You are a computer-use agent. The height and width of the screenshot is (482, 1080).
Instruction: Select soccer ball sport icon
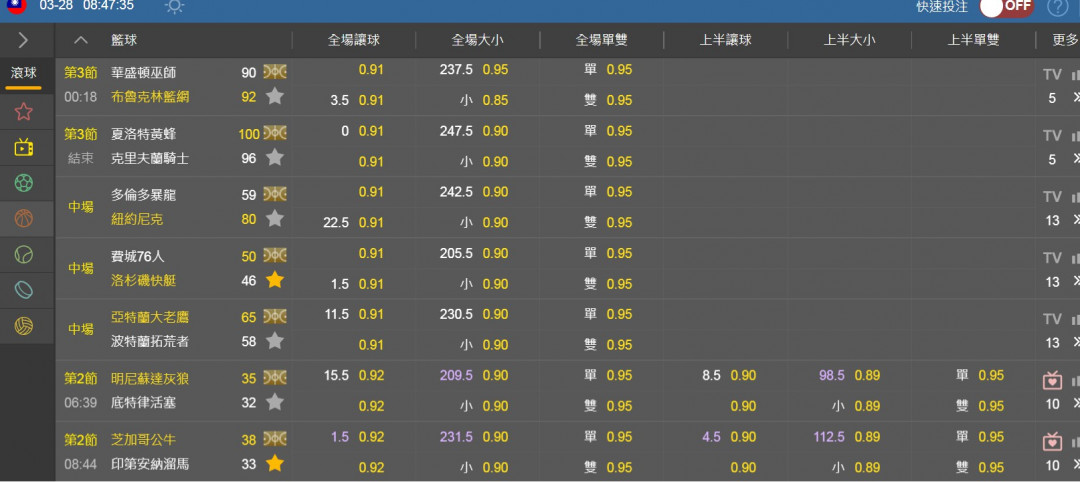(x=23, y=183)
